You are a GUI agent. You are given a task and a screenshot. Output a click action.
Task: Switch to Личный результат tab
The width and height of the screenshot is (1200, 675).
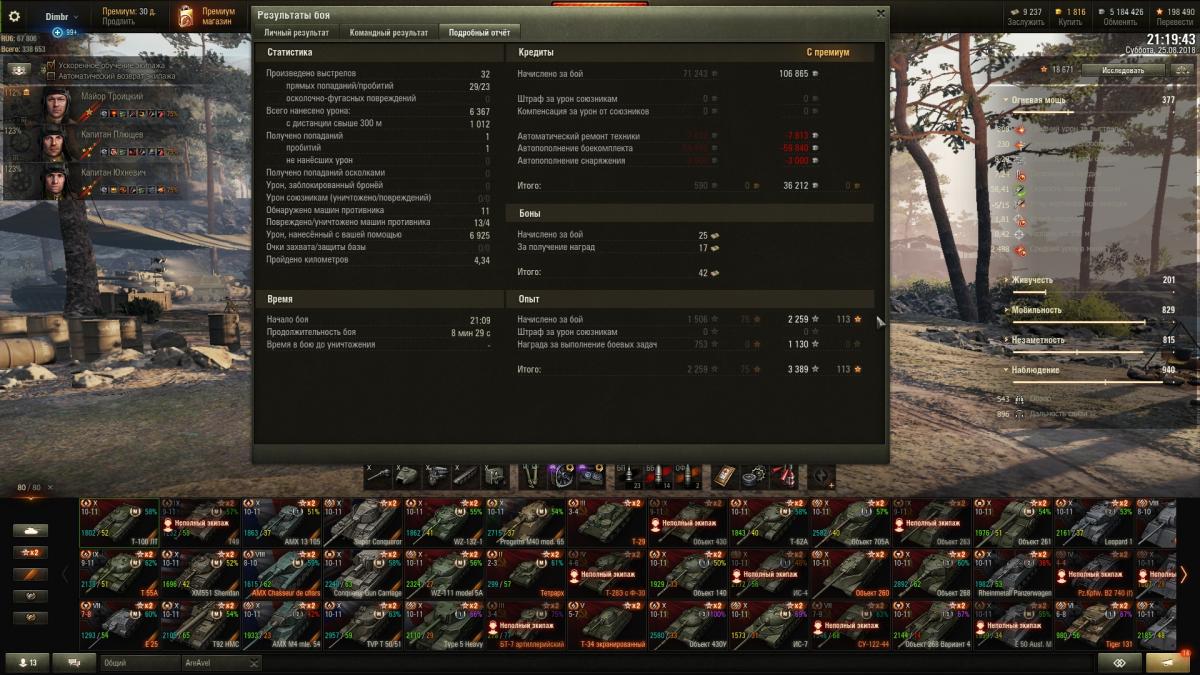tap(294, 32)
